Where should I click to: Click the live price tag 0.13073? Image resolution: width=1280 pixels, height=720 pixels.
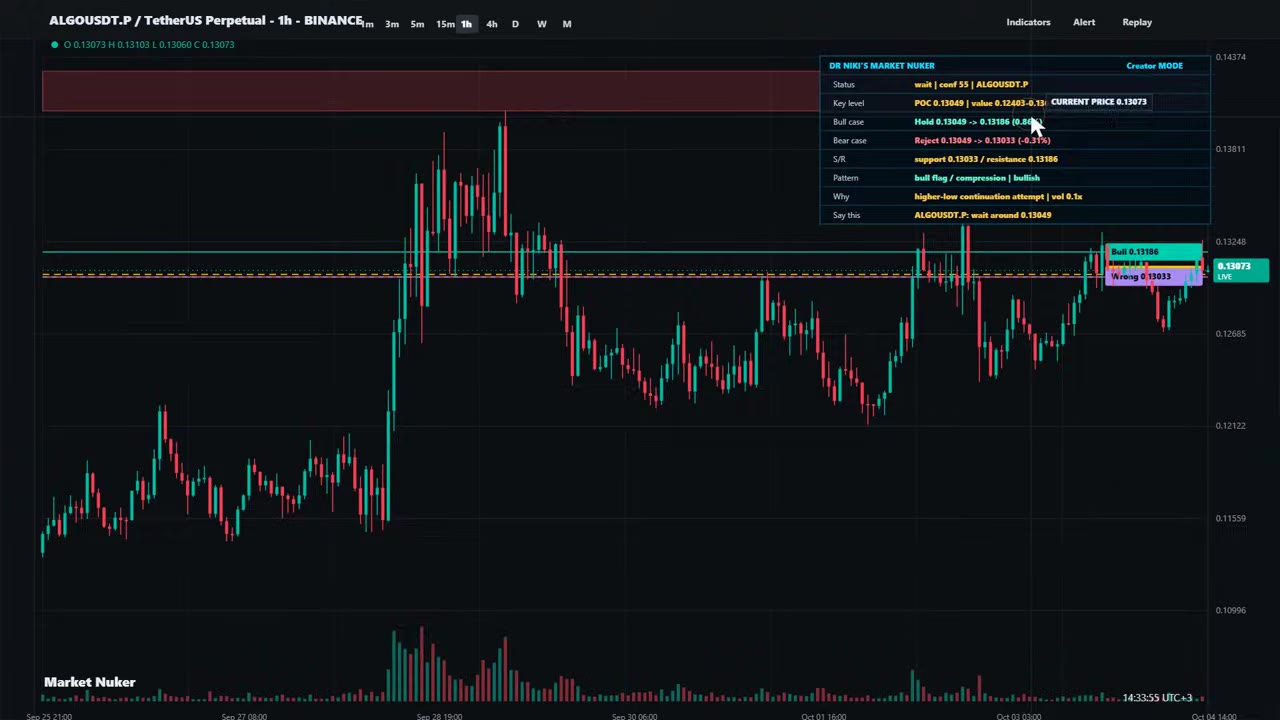[1240, 269]
